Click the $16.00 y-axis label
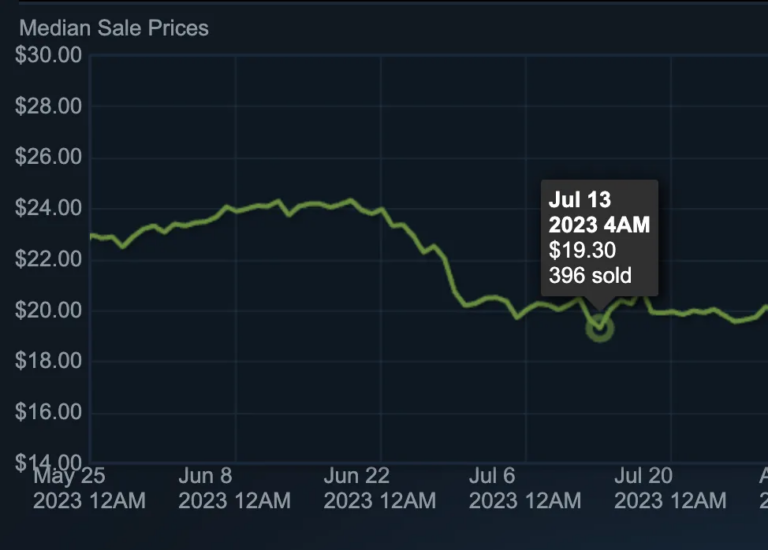This screenshot has width=768, height=550. [48, 413]
